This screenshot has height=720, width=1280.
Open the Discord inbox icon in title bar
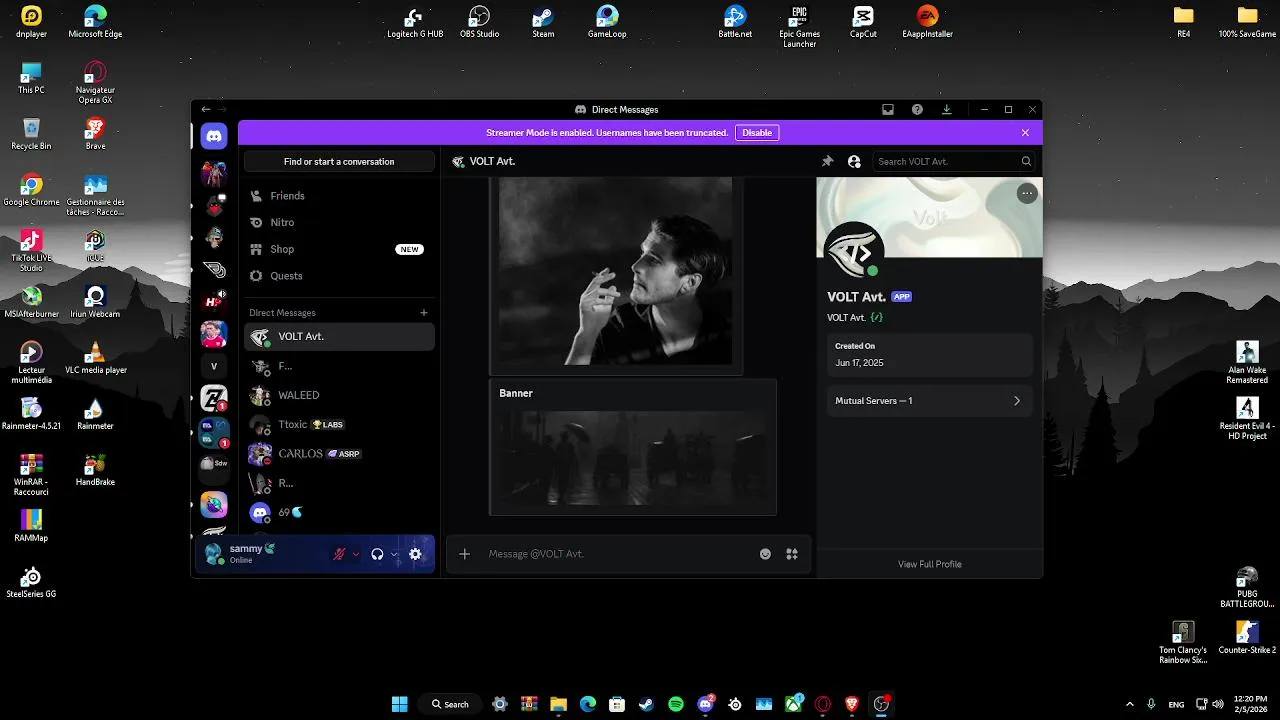(x=887, y=109)
